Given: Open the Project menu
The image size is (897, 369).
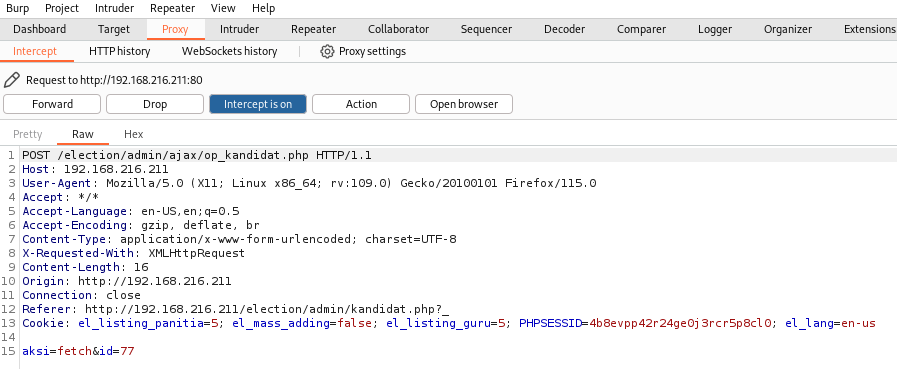Looking at the screenshot, I should point(62,8).
